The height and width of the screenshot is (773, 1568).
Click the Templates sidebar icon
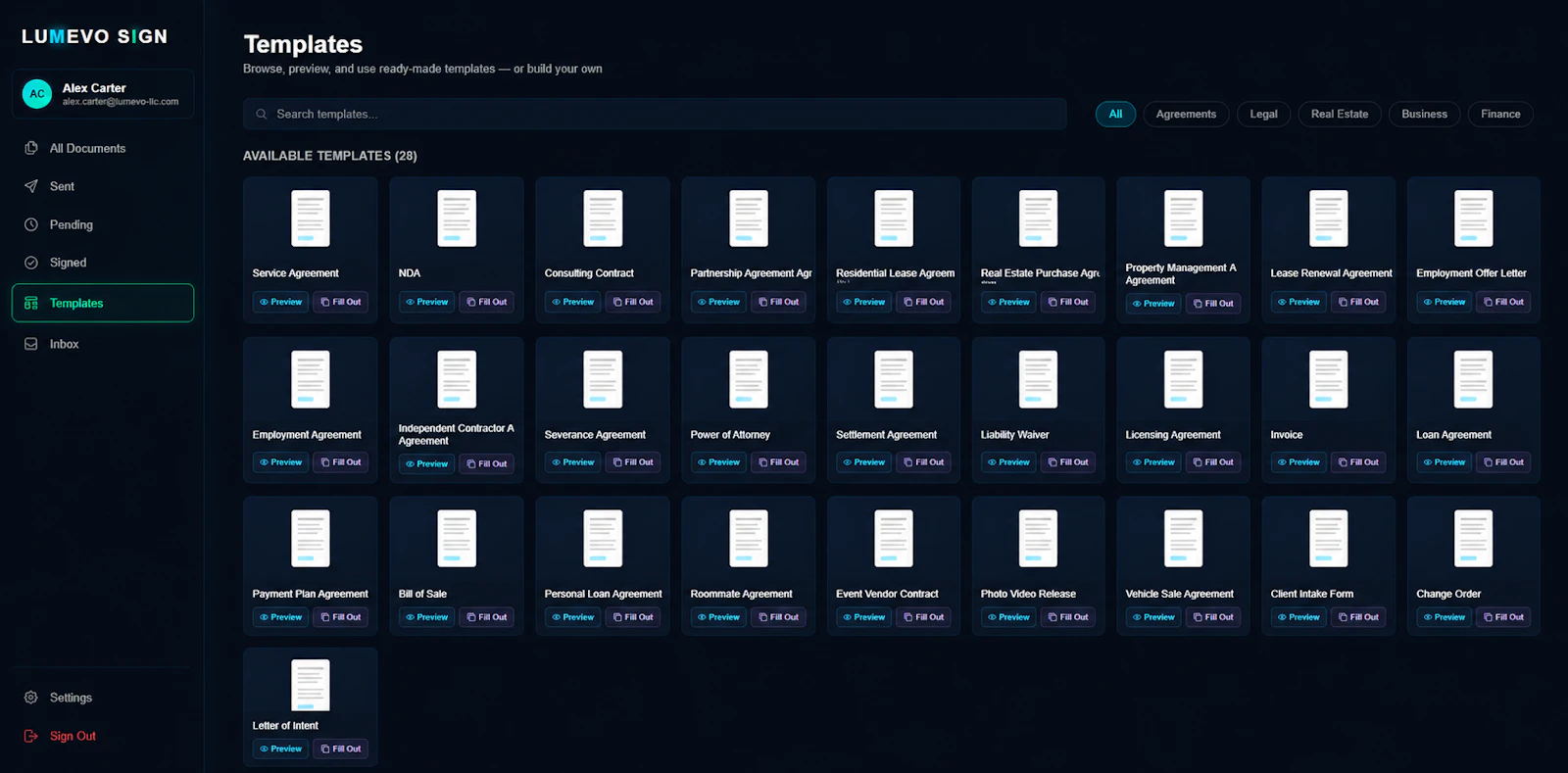(x=31, y=303)
